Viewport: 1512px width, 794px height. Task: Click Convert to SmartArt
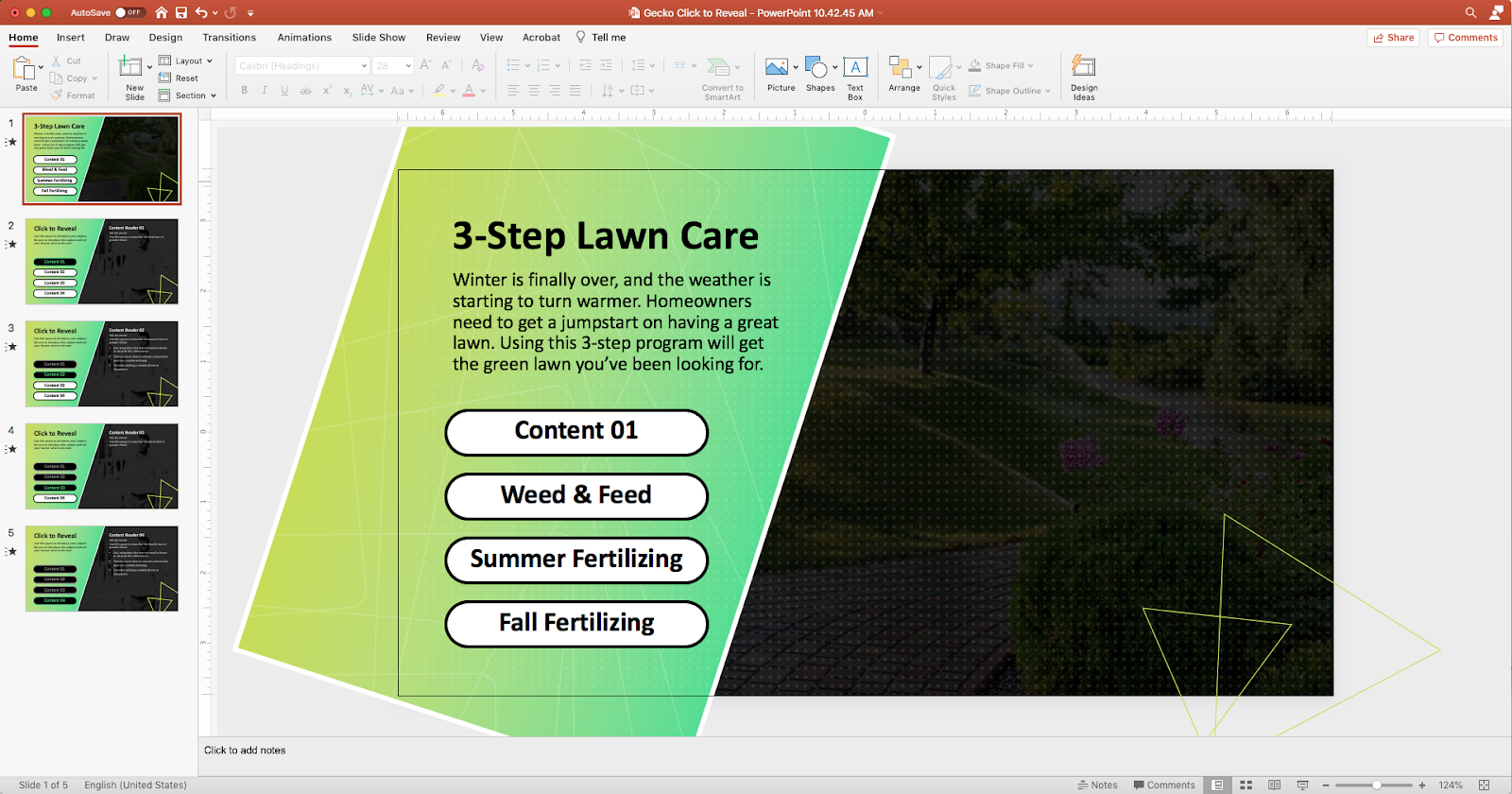(x=723, y=78)
